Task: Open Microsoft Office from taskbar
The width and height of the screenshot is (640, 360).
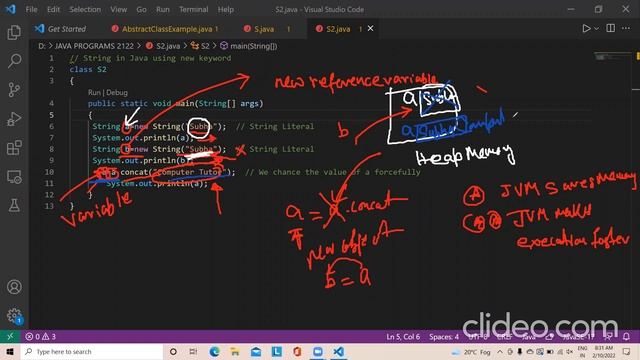Action: (x=297, y=351)
